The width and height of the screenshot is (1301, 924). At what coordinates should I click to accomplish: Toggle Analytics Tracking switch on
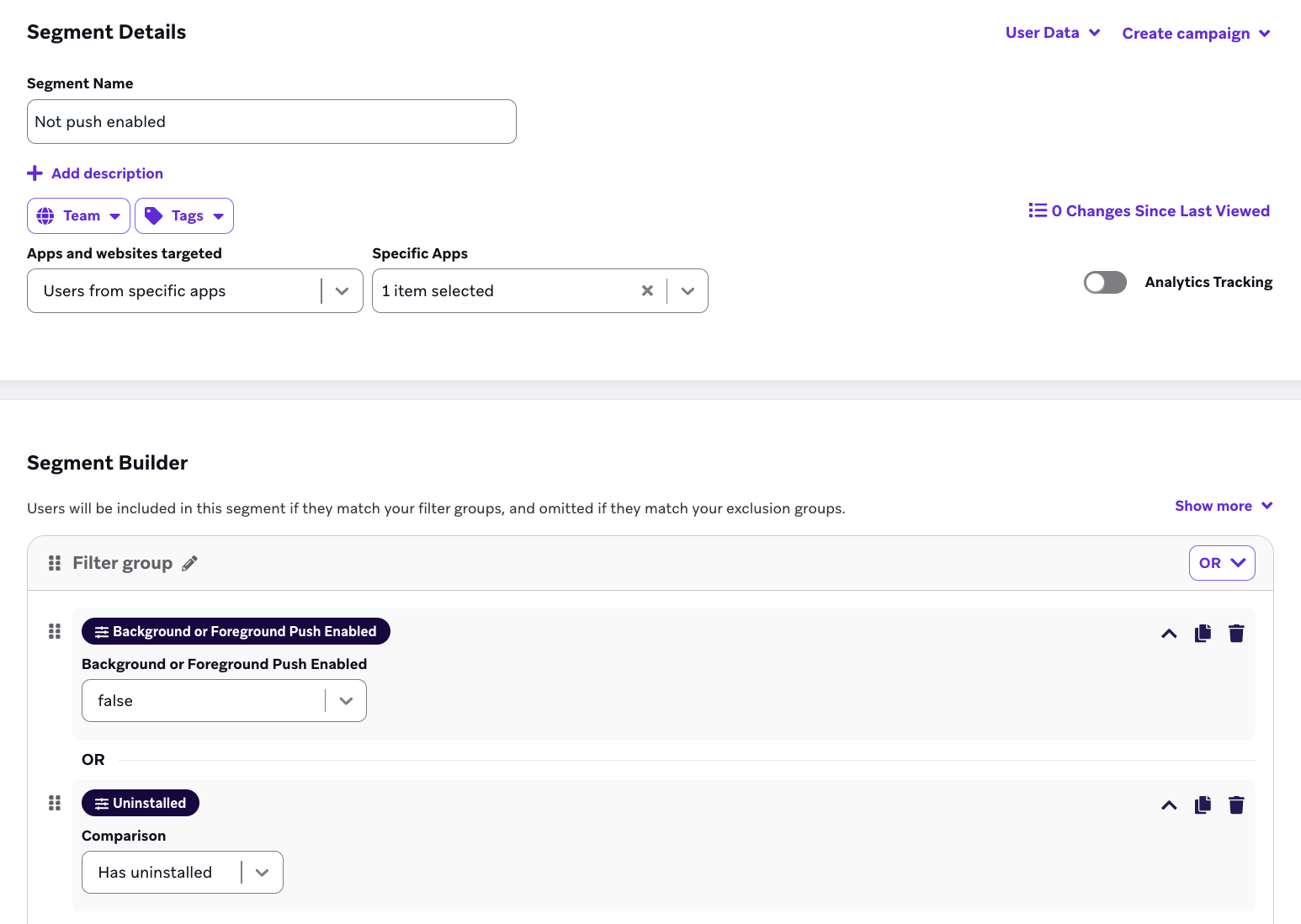(x=1104, y=283)
